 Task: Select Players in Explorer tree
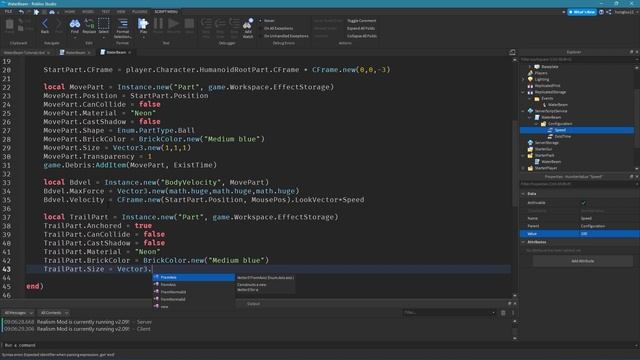pos(541,73)
